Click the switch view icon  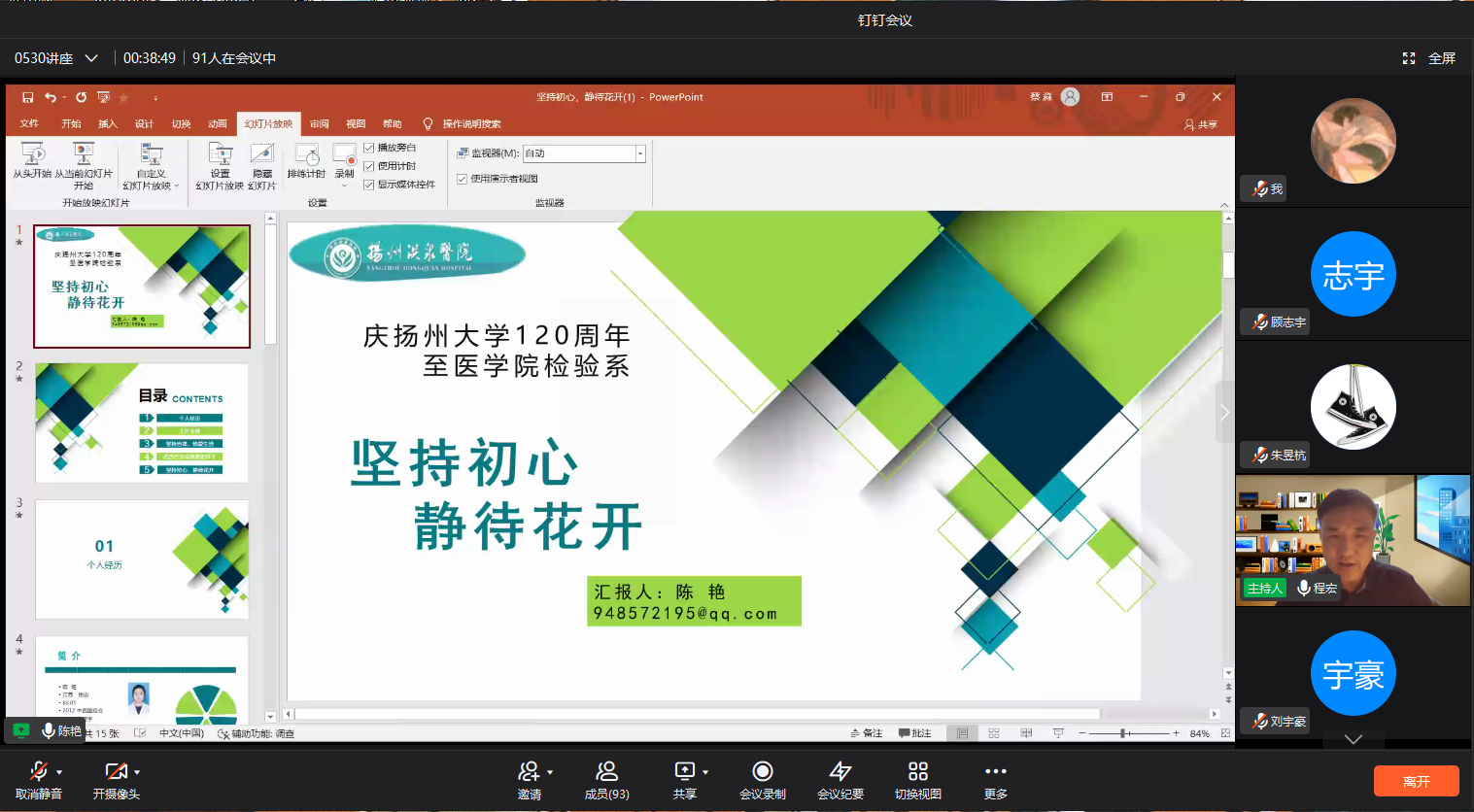tap(917, 771)
